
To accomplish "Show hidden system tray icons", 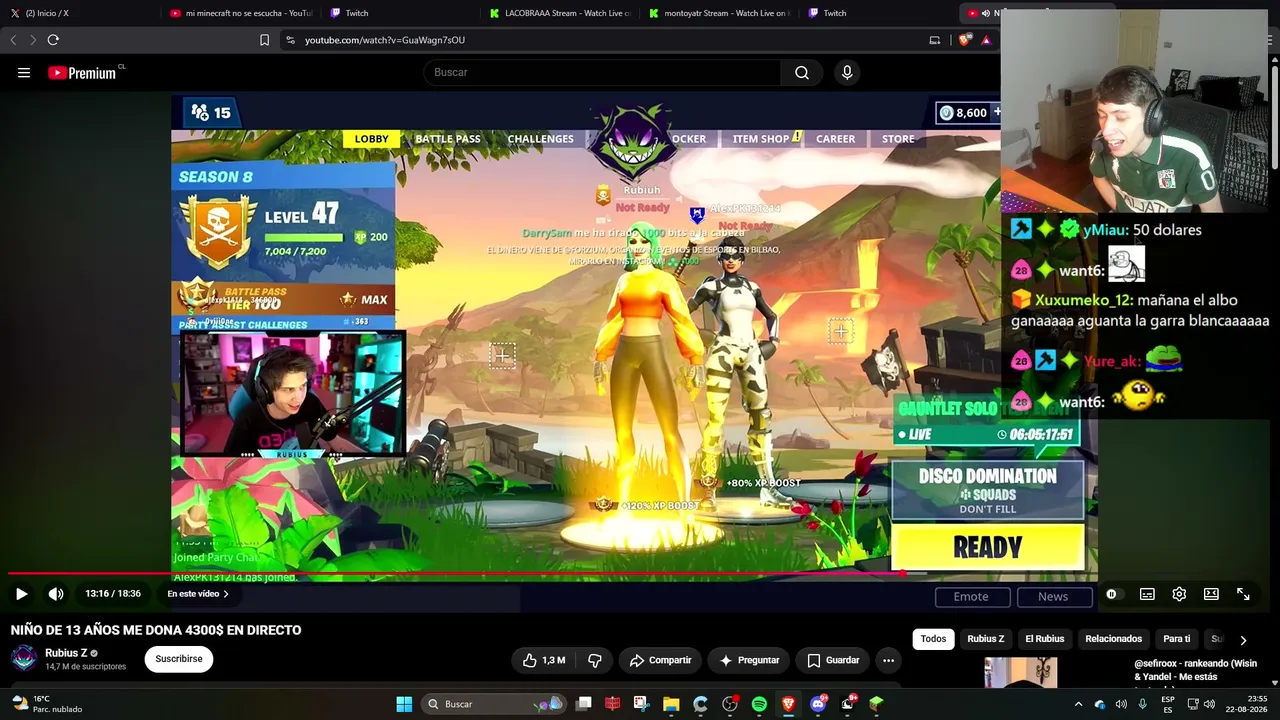I will coord(1078,704).
